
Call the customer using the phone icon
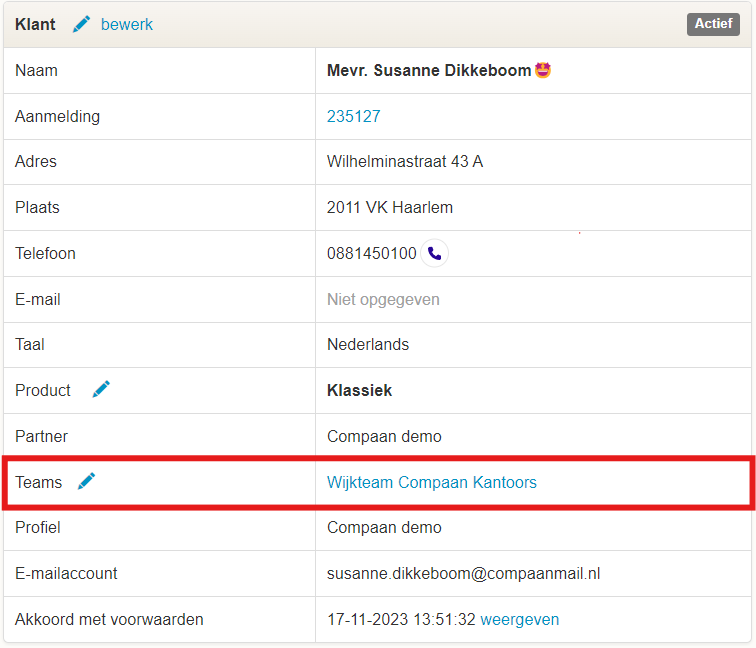click(x=434, y=253)
